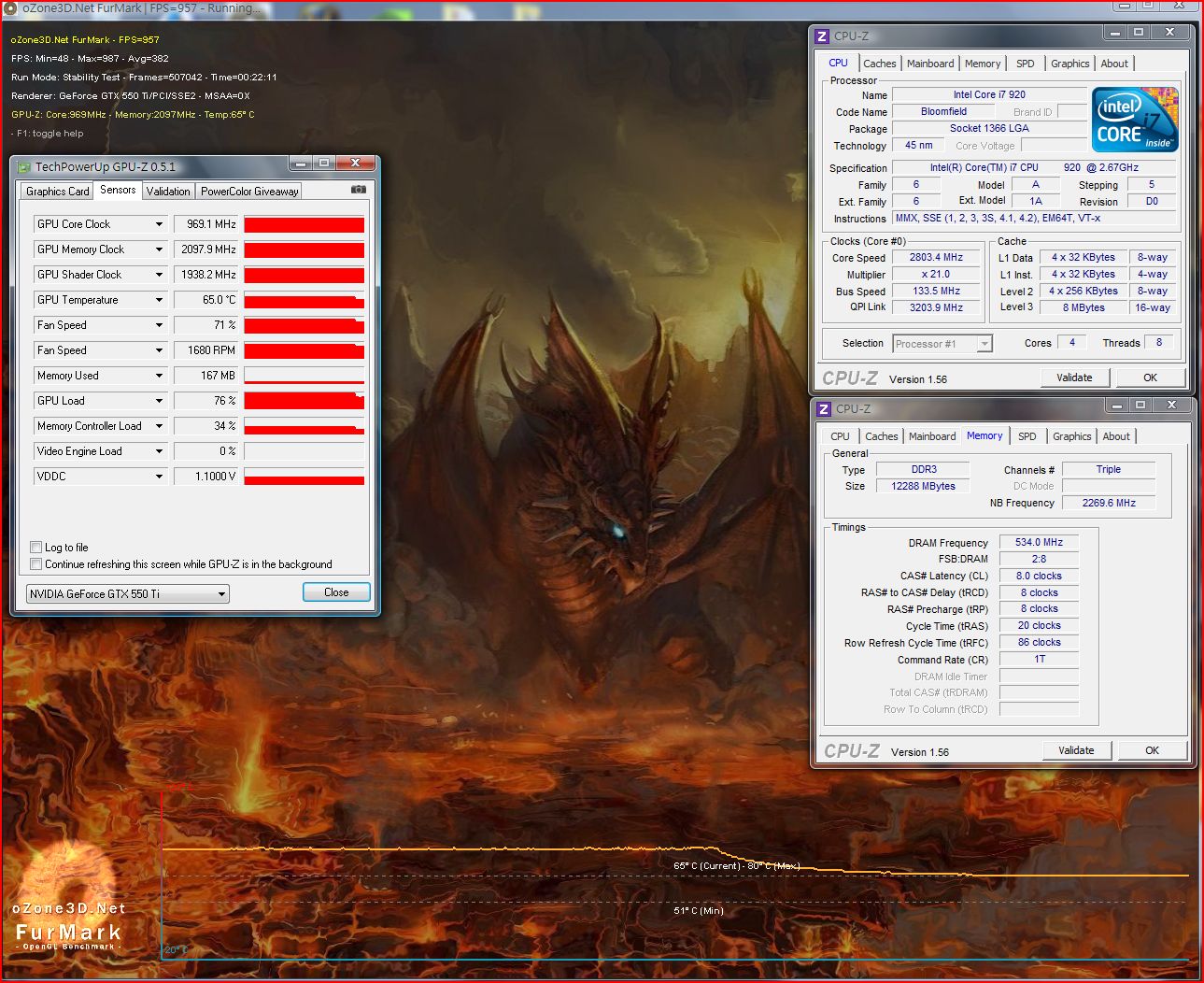
Task: Click OK in the lower CPU-Z window
Action: [x=1153, y=750]
